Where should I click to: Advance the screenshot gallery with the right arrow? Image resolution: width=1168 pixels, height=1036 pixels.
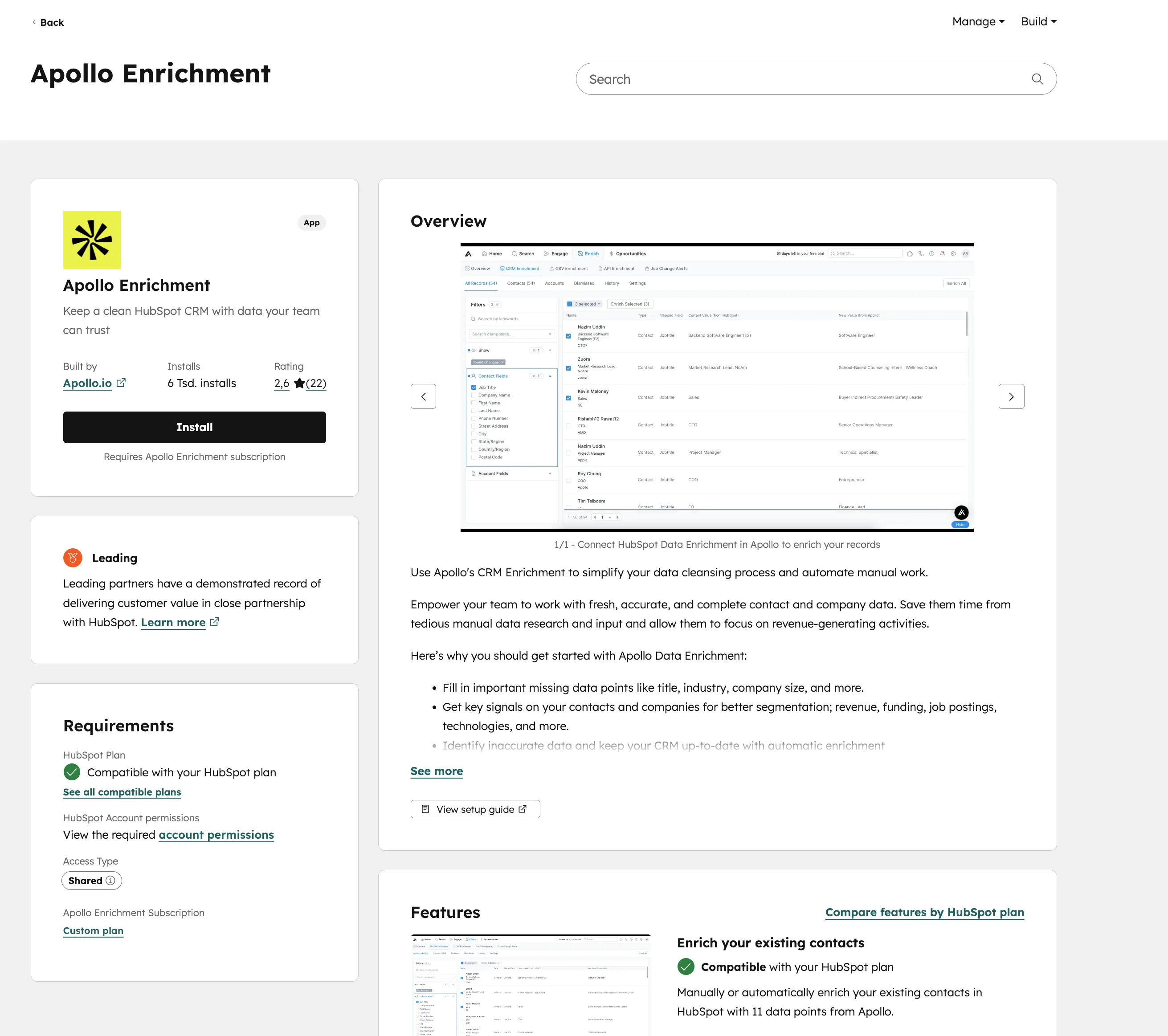pos(1012,396)
